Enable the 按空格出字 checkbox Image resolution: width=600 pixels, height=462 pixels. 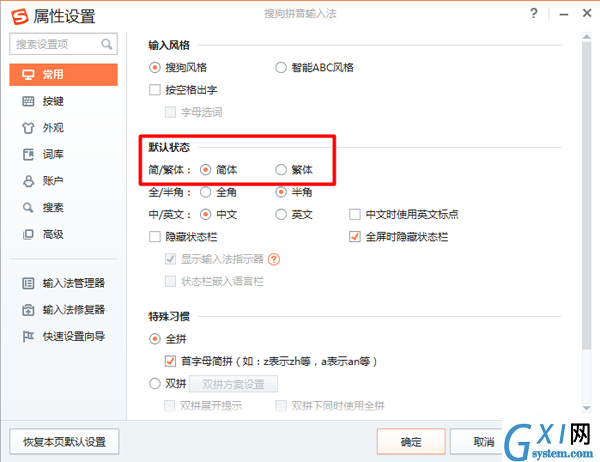click(155, 90)
